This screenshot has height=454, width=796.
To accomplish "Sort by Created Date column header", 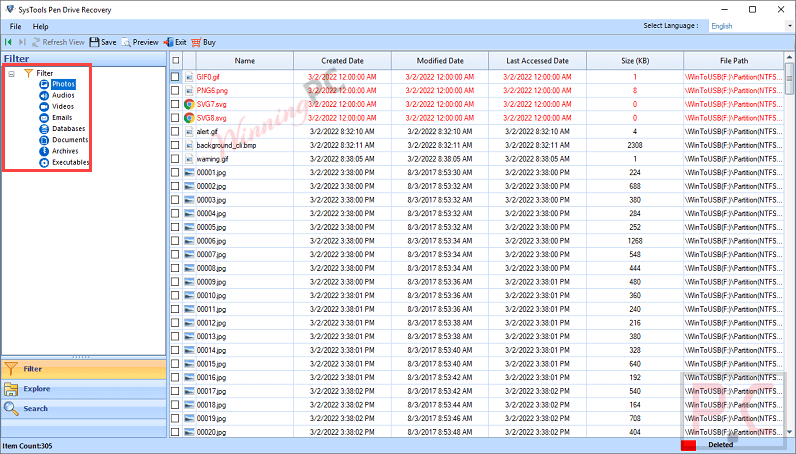I will coord(342,60).
